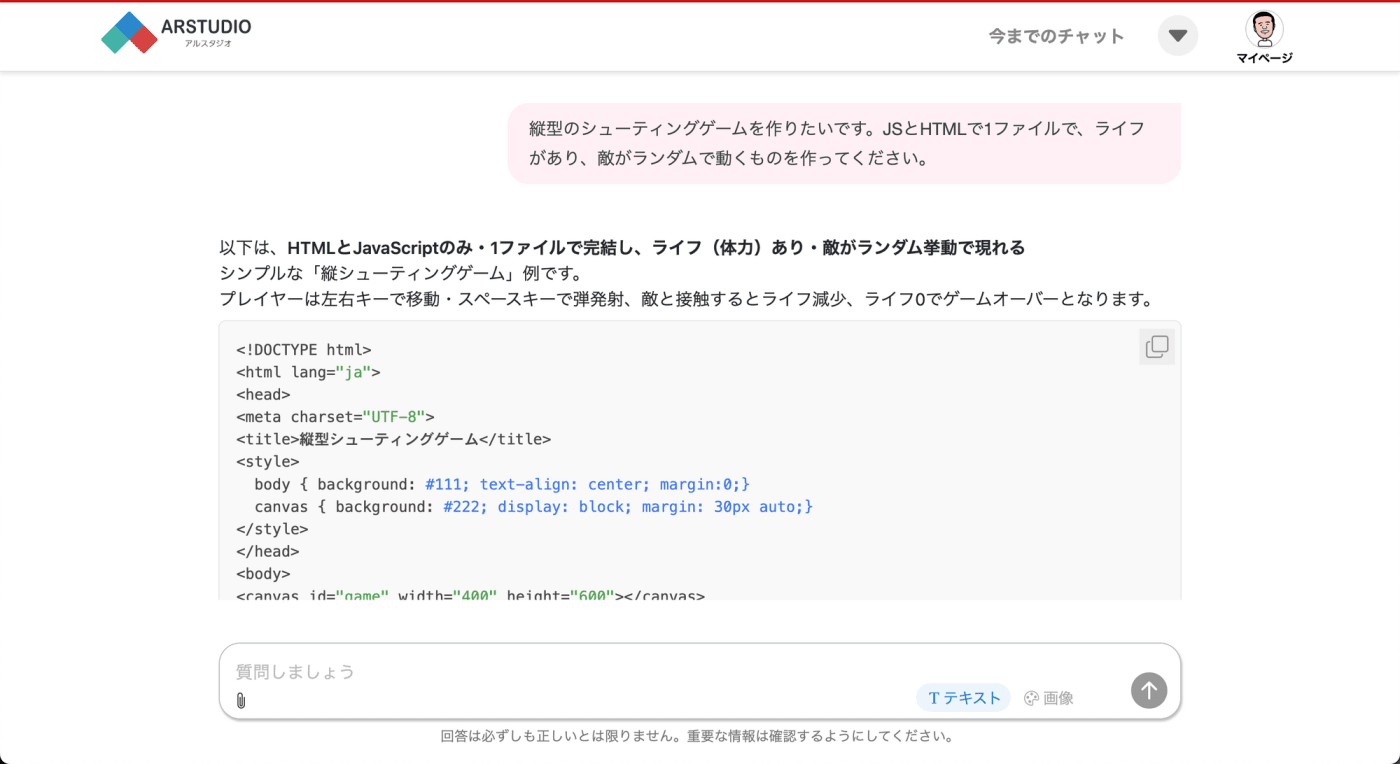This screenshot has width=1400, height=764.
Task: Click the pink user message bubble
Action: [x=844, y=143]
